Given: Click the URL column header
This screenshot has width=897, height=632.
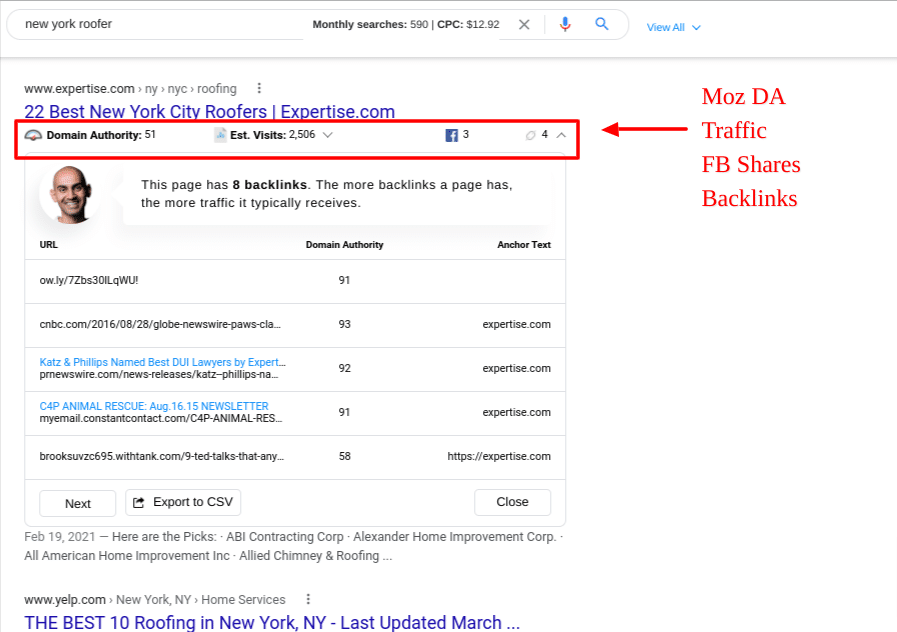Looking at the screenshot, I should click(49, 245).
